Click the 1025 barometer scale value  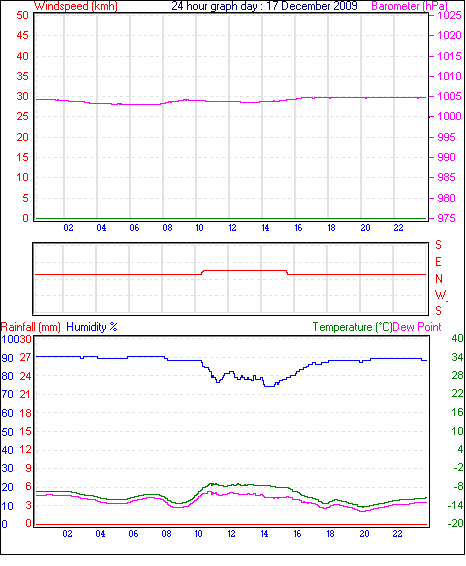point(449,16)
